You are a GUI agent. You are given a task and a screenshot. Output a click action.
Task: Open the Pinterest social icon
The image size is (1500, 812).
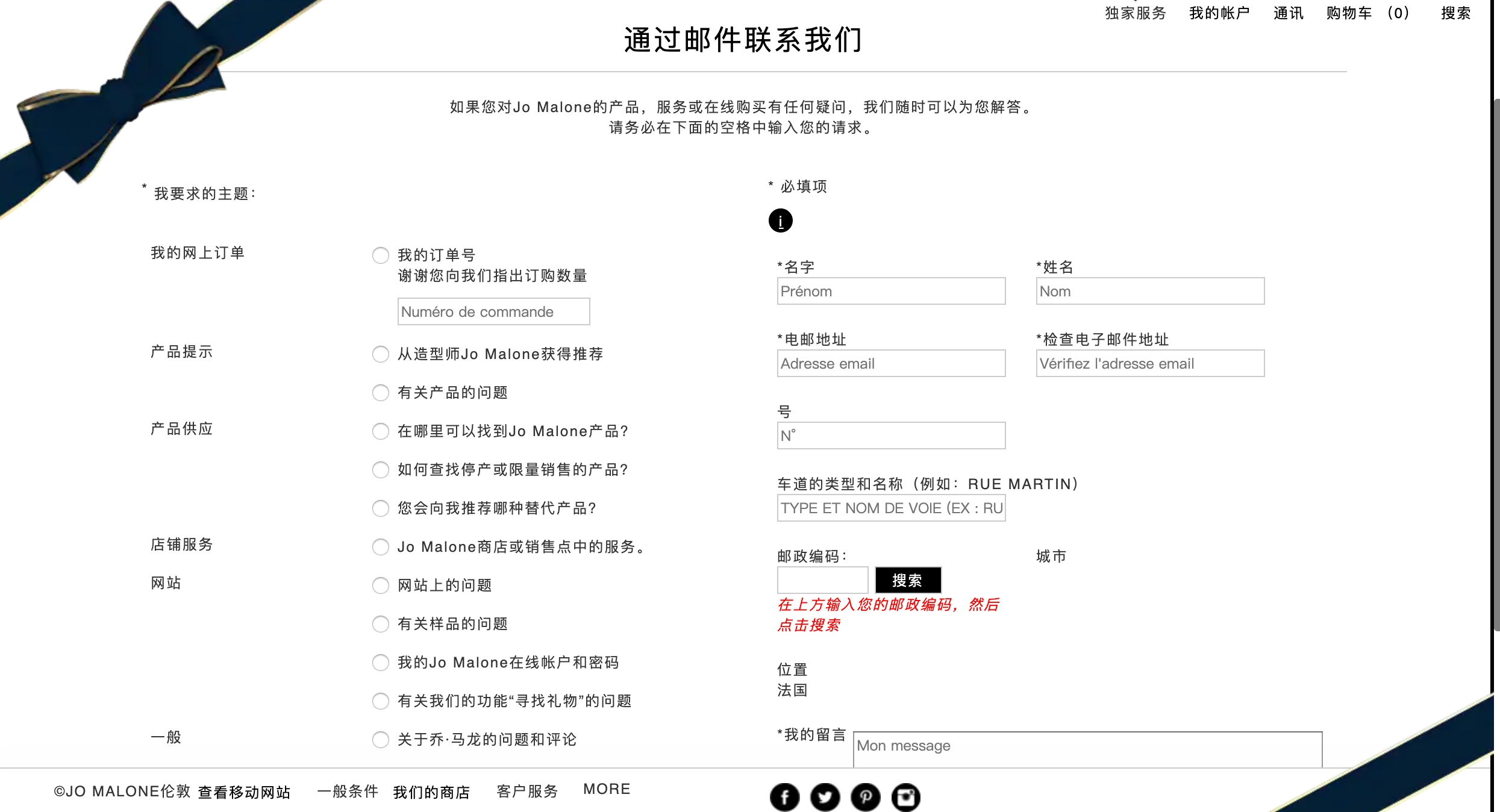[865, 797]
